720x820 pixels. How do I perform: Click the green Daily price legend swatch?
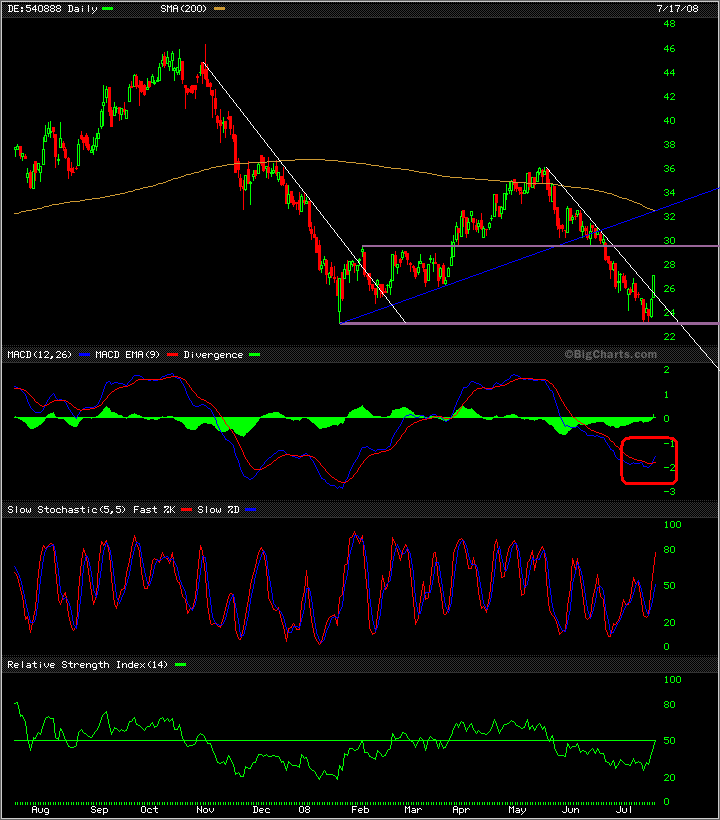coord(108,8)
